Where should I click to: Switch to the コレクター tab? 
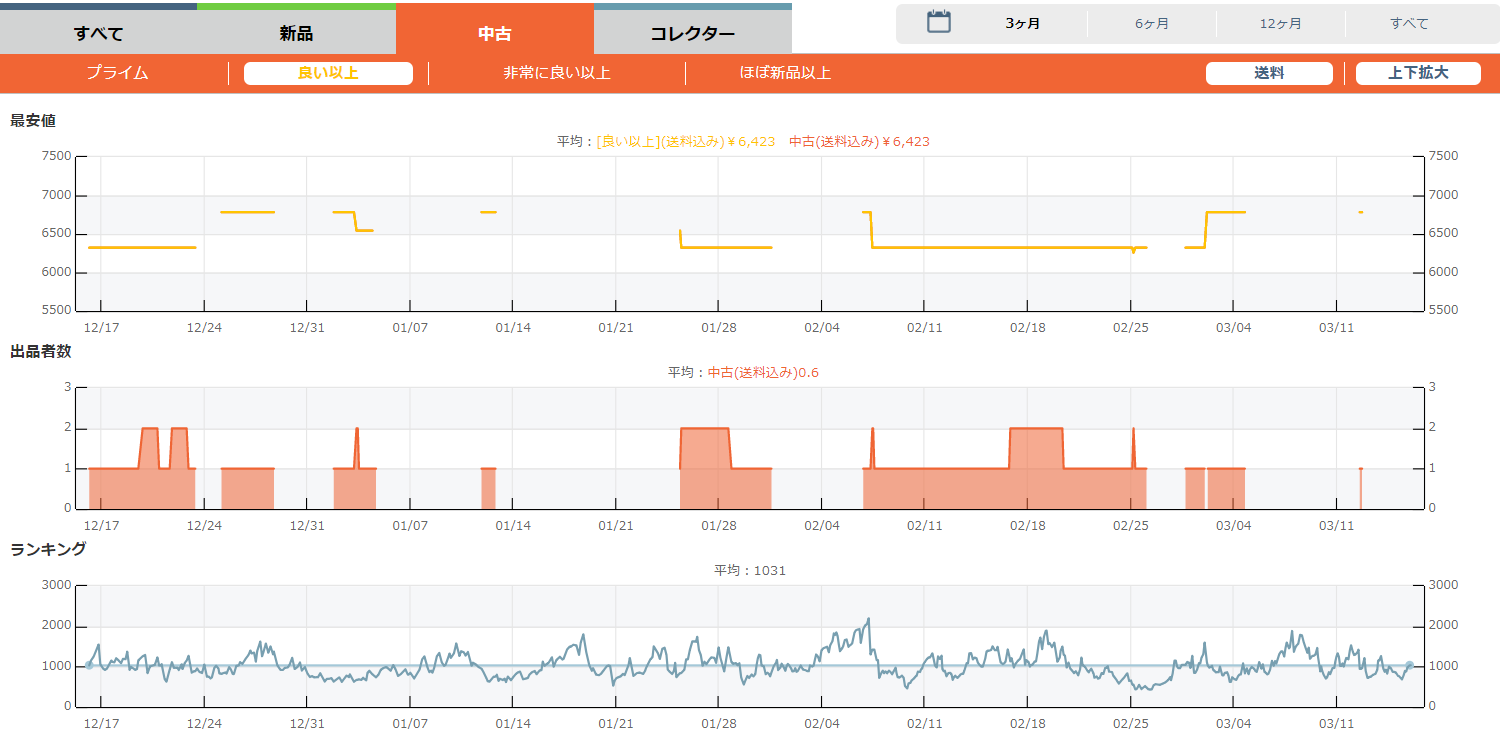[692, 33]
